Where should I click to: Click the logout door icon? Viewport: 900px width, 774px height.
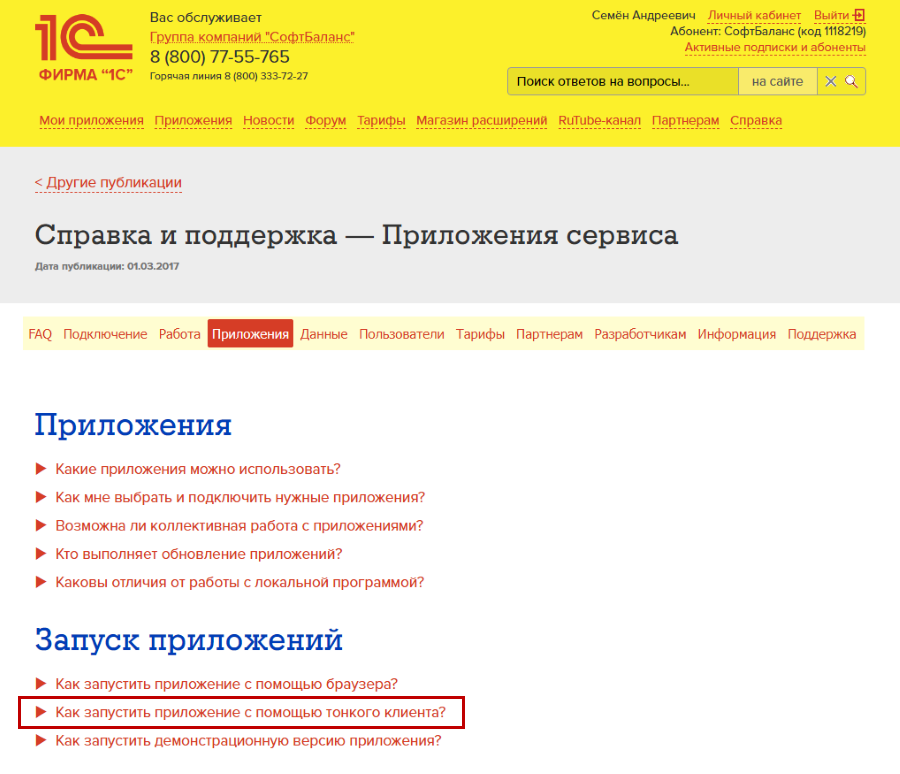click(x=859, y=16)
